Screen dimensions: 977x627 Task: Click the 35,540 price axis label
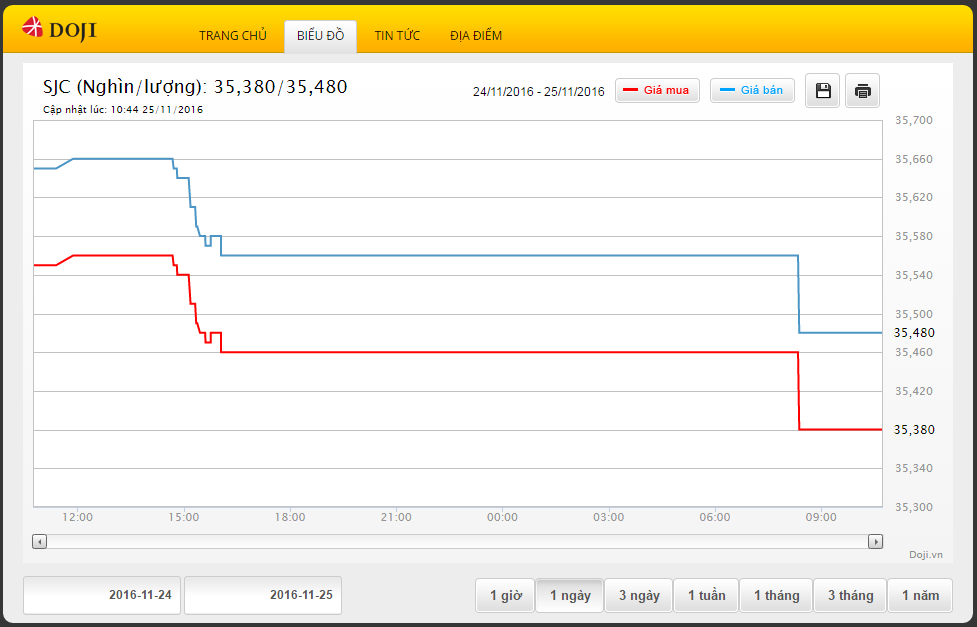[914, 275]
